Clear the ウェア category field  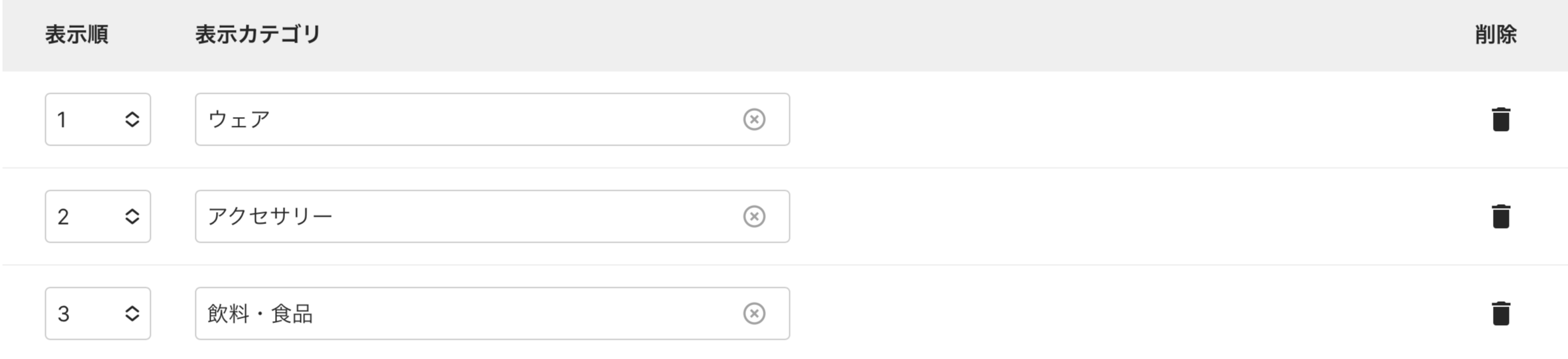coord(754,120)
